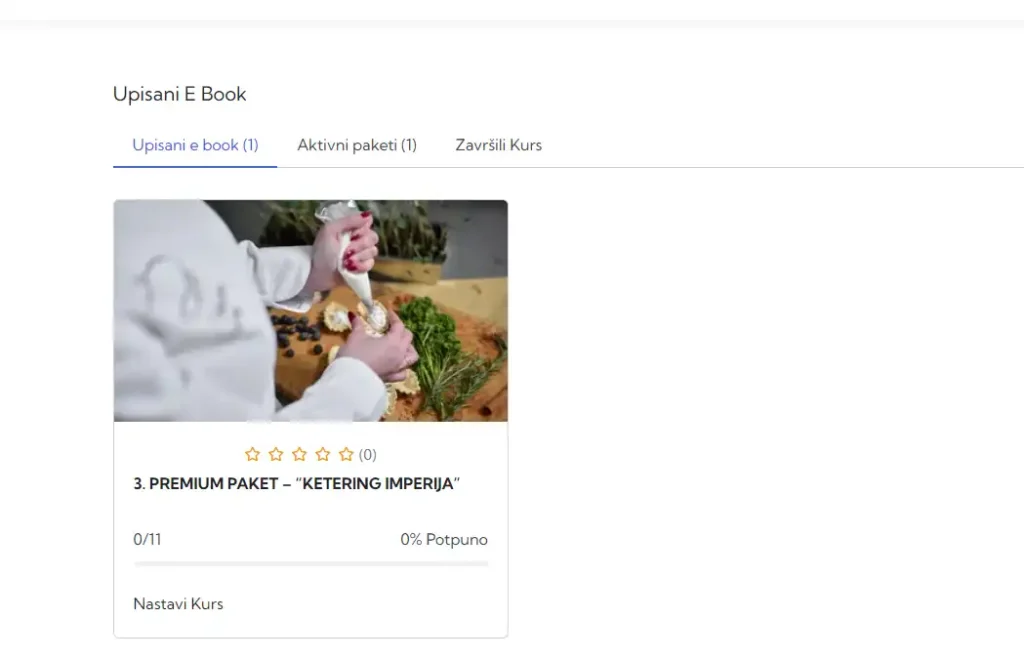Click the second rating star

pyautogui.click(x=276, y=454)
